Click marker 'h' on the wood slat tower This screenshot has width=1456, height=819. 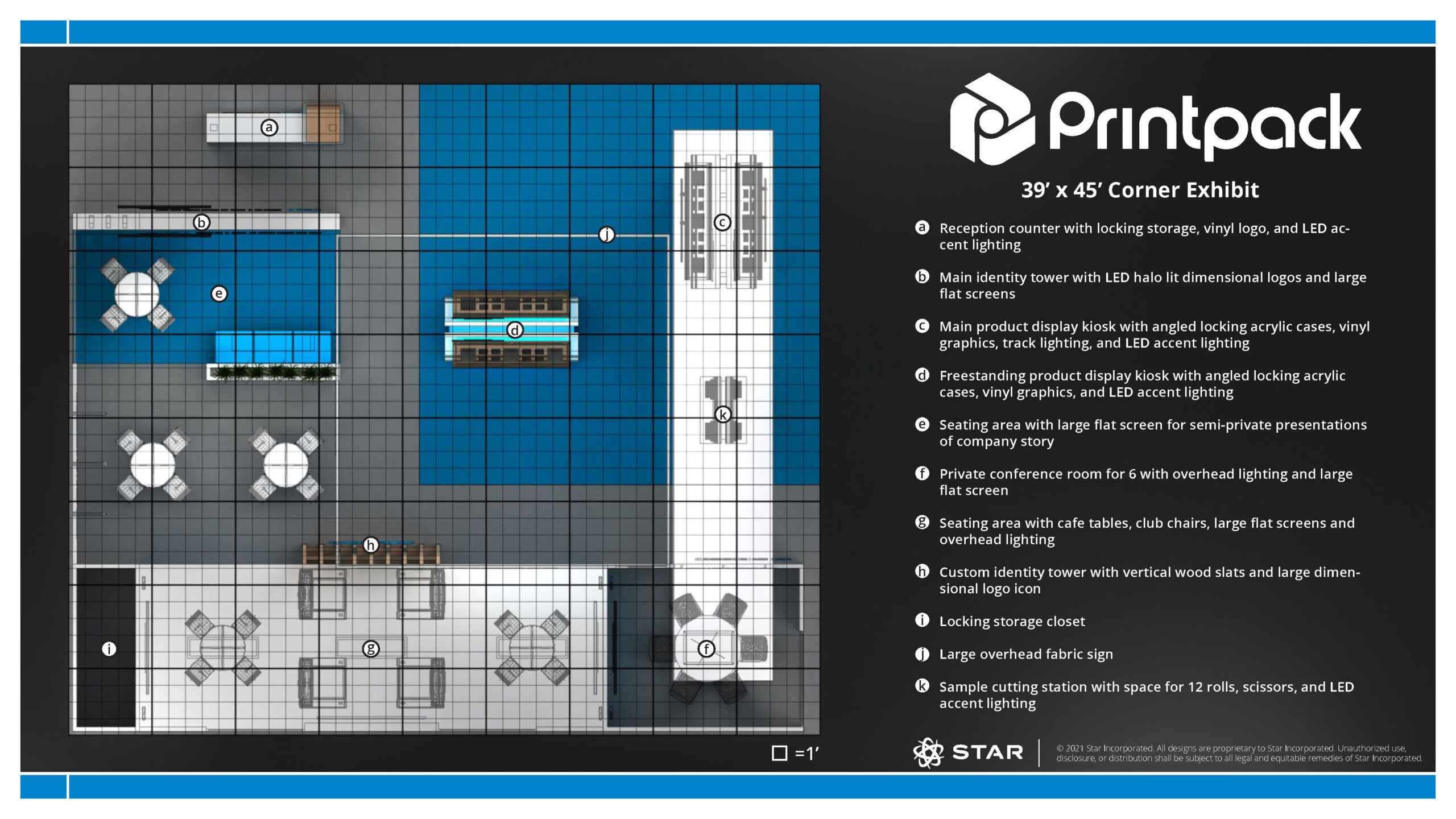[x=371, y=545]
